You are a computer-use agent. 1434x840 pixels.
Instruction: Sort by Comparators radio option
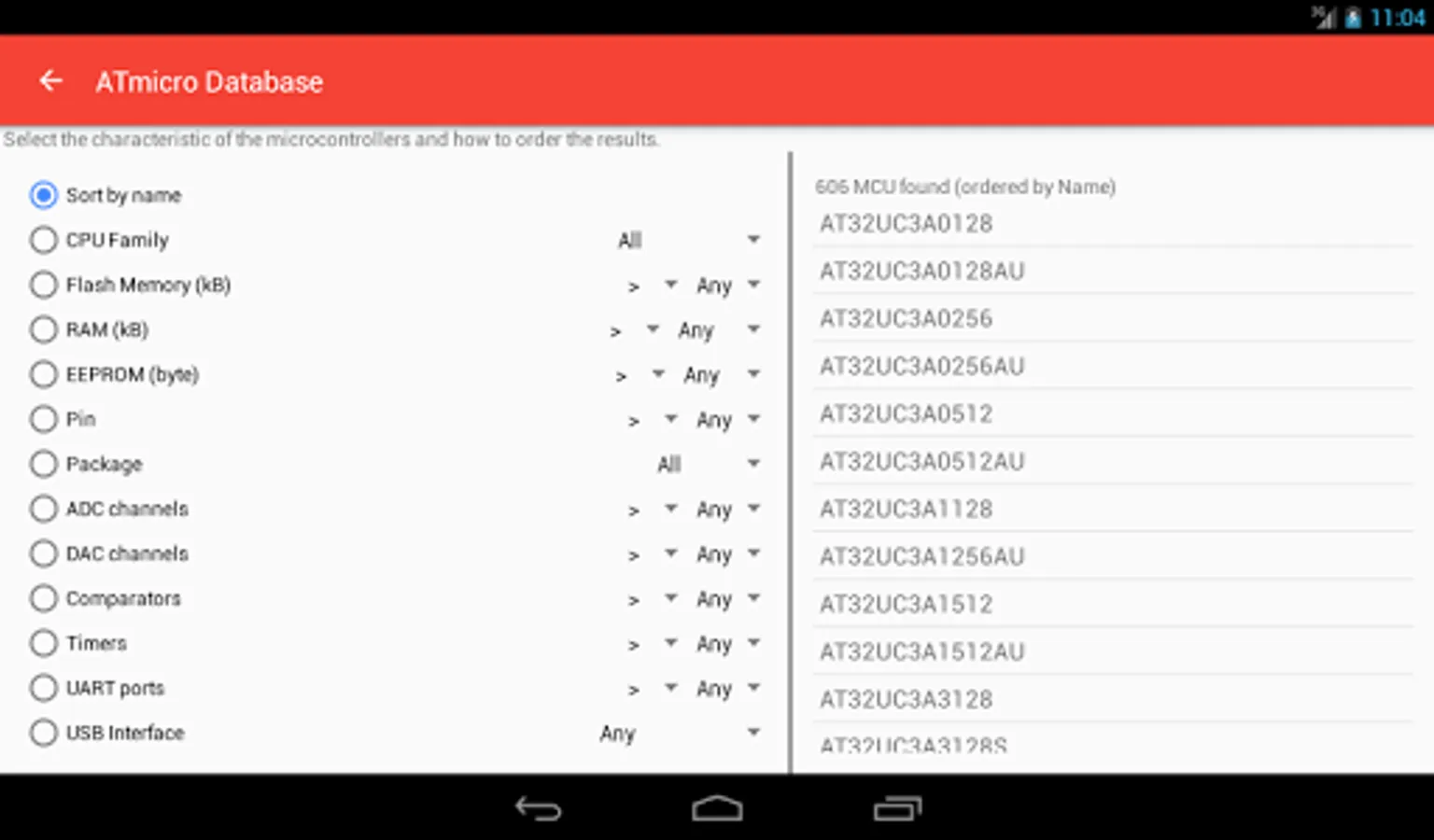click(43, 598)
